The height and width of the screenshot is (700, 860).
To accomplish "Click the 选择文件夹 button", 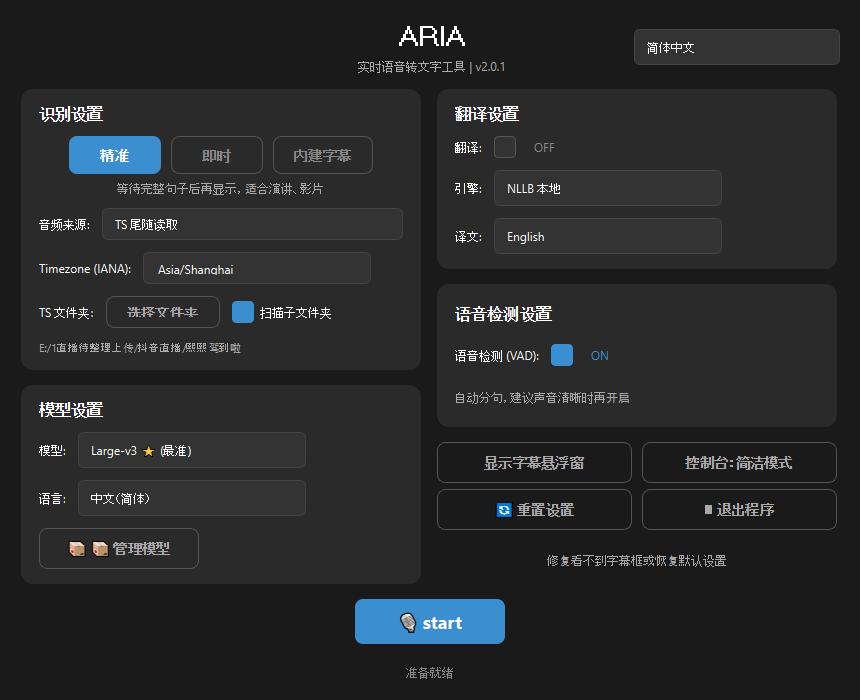I will tap(163, 312).
